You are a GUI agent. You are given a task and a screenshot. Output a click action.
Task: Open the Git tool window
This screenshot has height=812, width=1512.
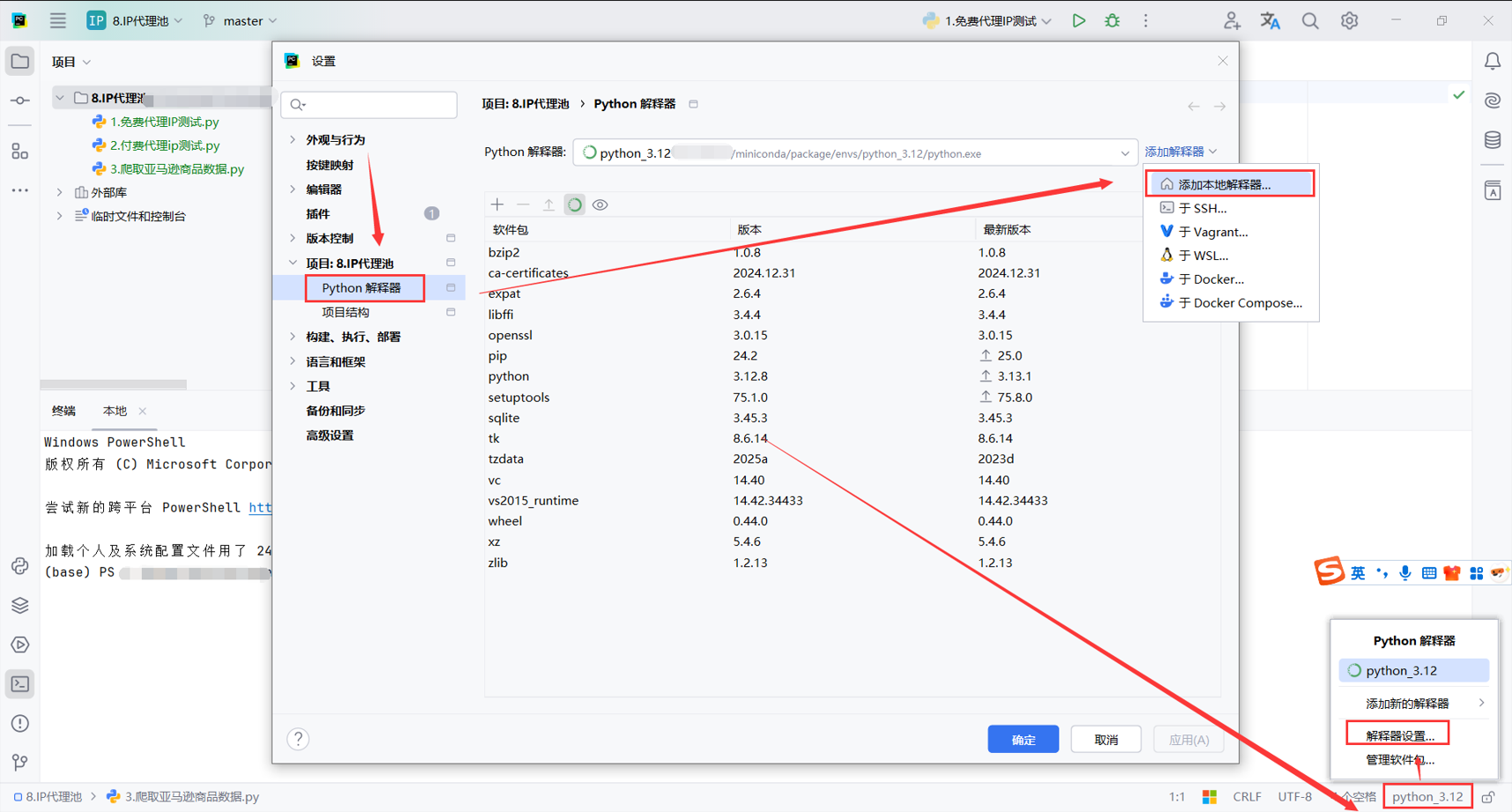pyautogui.click(x=19, y=762)
